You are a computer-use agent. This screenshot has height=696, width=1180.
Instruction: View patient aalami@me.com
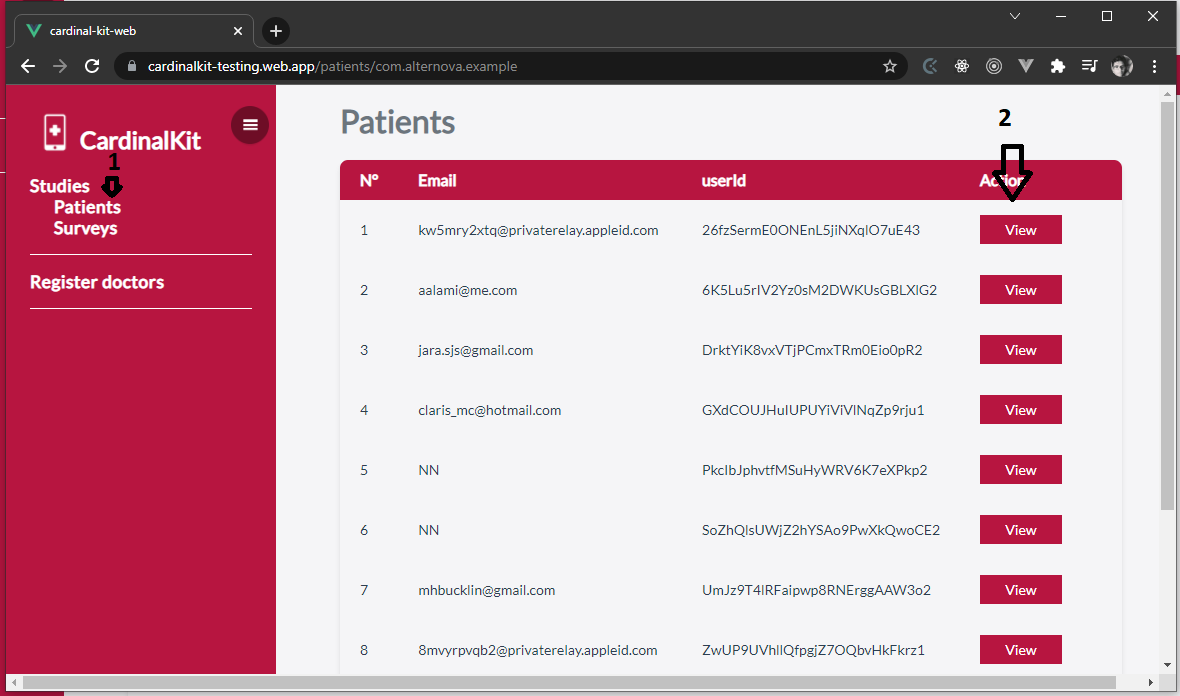pyautogui.click(x=1020, y=290)
